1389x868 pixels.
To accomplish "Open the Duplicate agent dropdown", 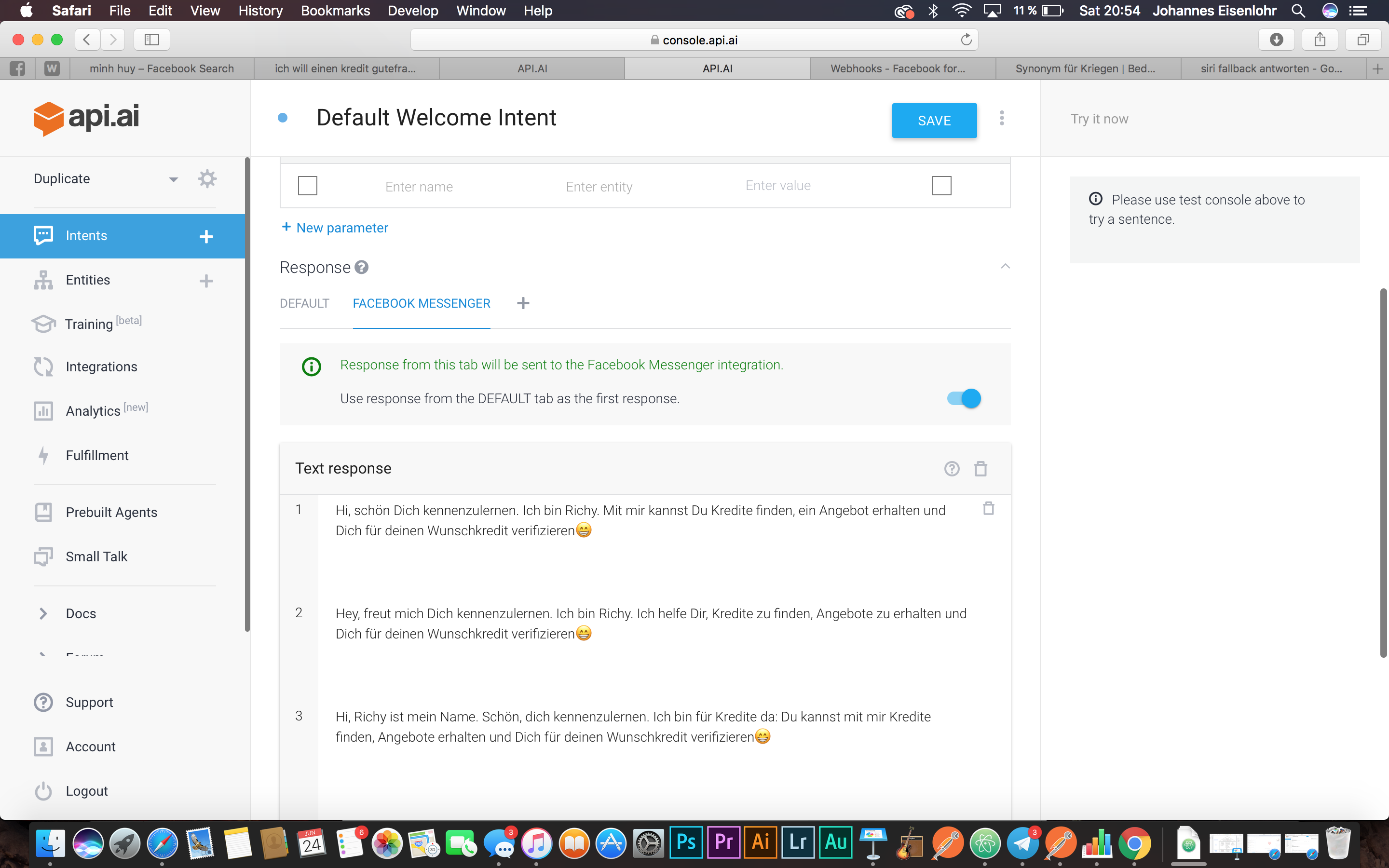I will click(x=173, y=179).
